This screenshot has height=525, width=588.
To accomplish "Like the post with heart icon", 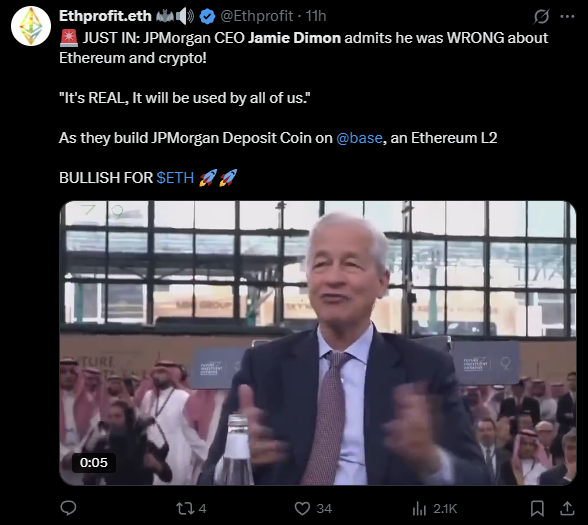I will pos(302,508).
